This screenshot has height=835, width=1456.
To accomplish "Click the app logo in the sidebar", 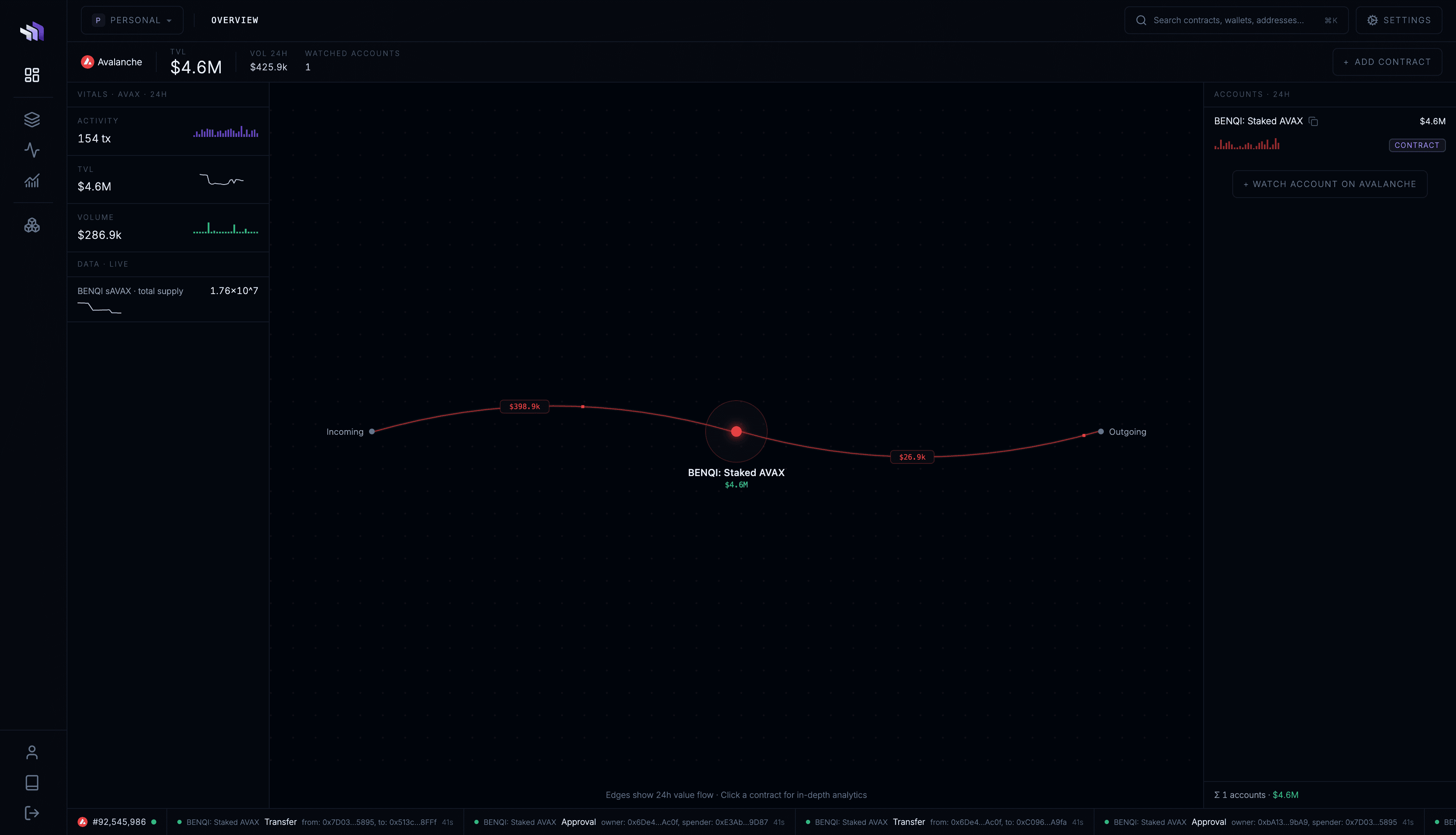I will pyautogui.click(x=32, y=31).
